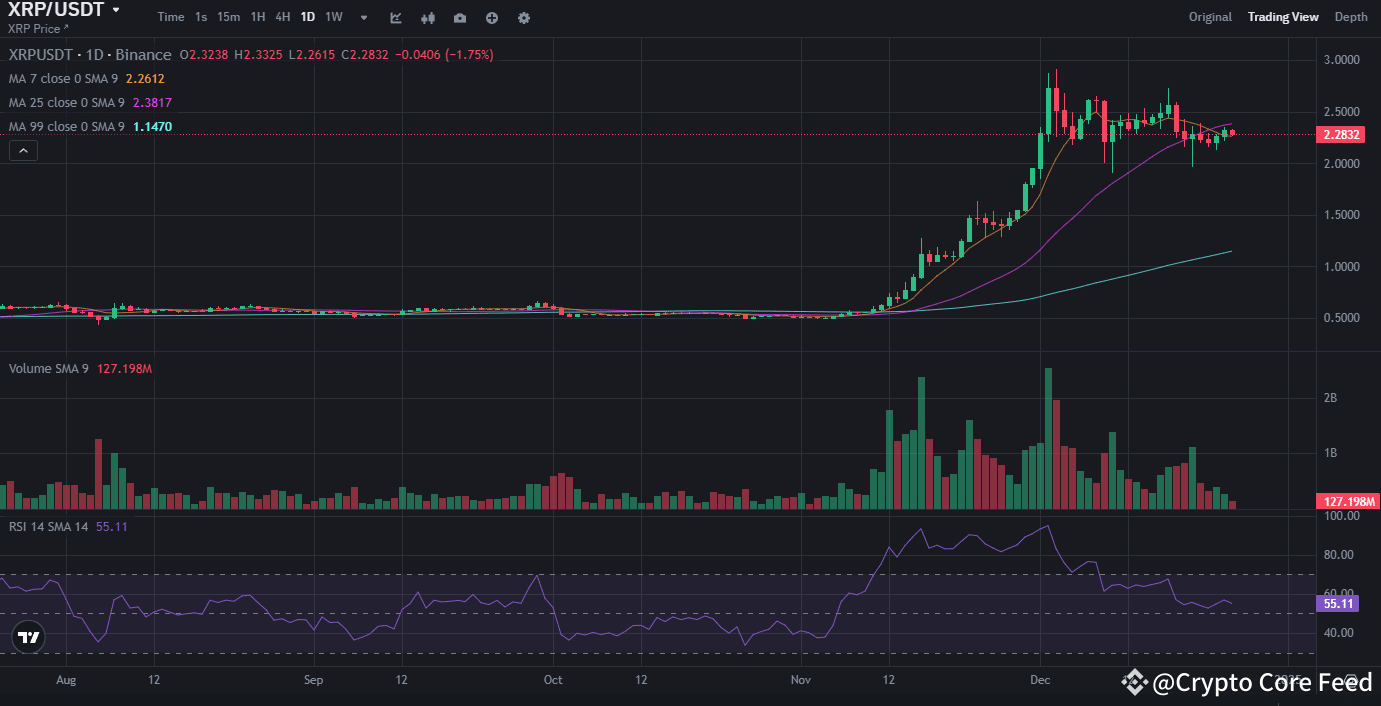The image size is (1381, 706).
Task: Select the MA 99 close indicator legend
Action: (68, 127)
